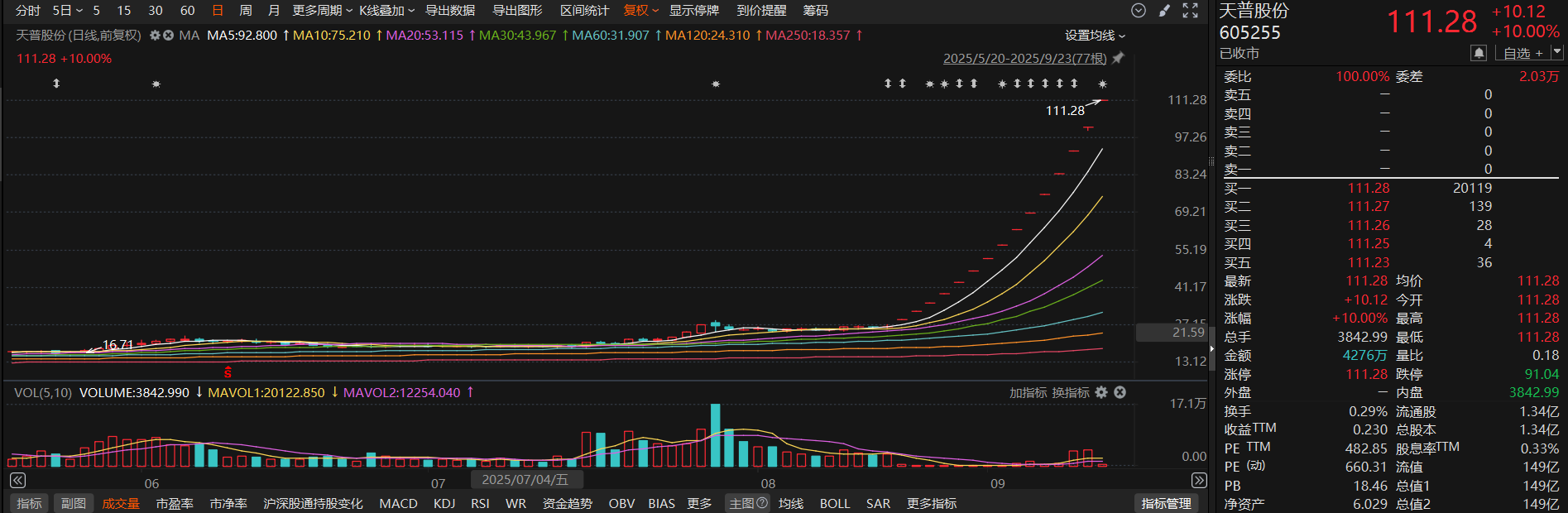
Task: Expand the 更多周期 dropdown
Action: (x=323, y=11)
